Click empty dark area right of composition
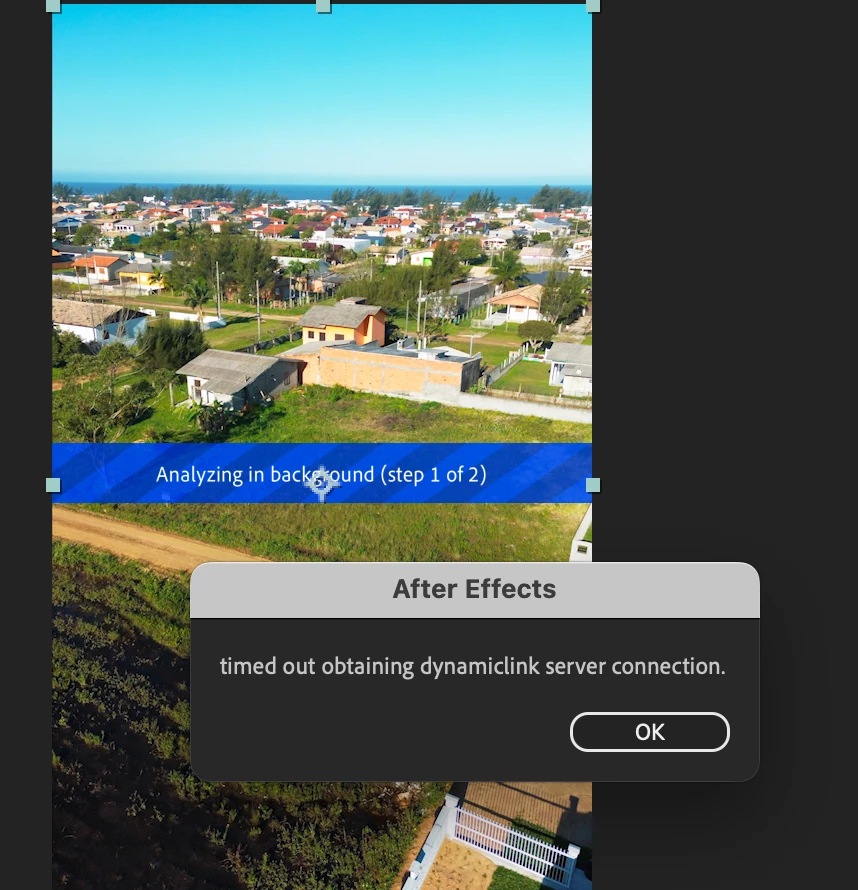 tap(721, 284)
